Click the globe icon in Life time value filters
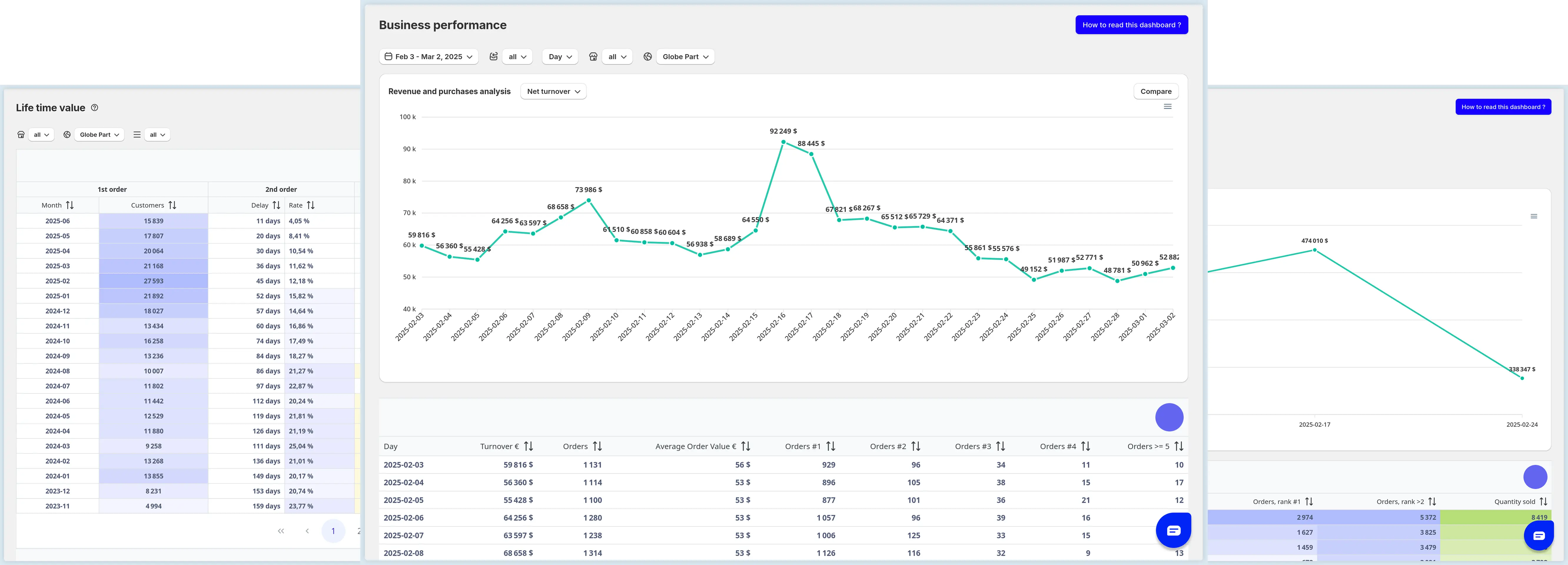 coord(67,134)
